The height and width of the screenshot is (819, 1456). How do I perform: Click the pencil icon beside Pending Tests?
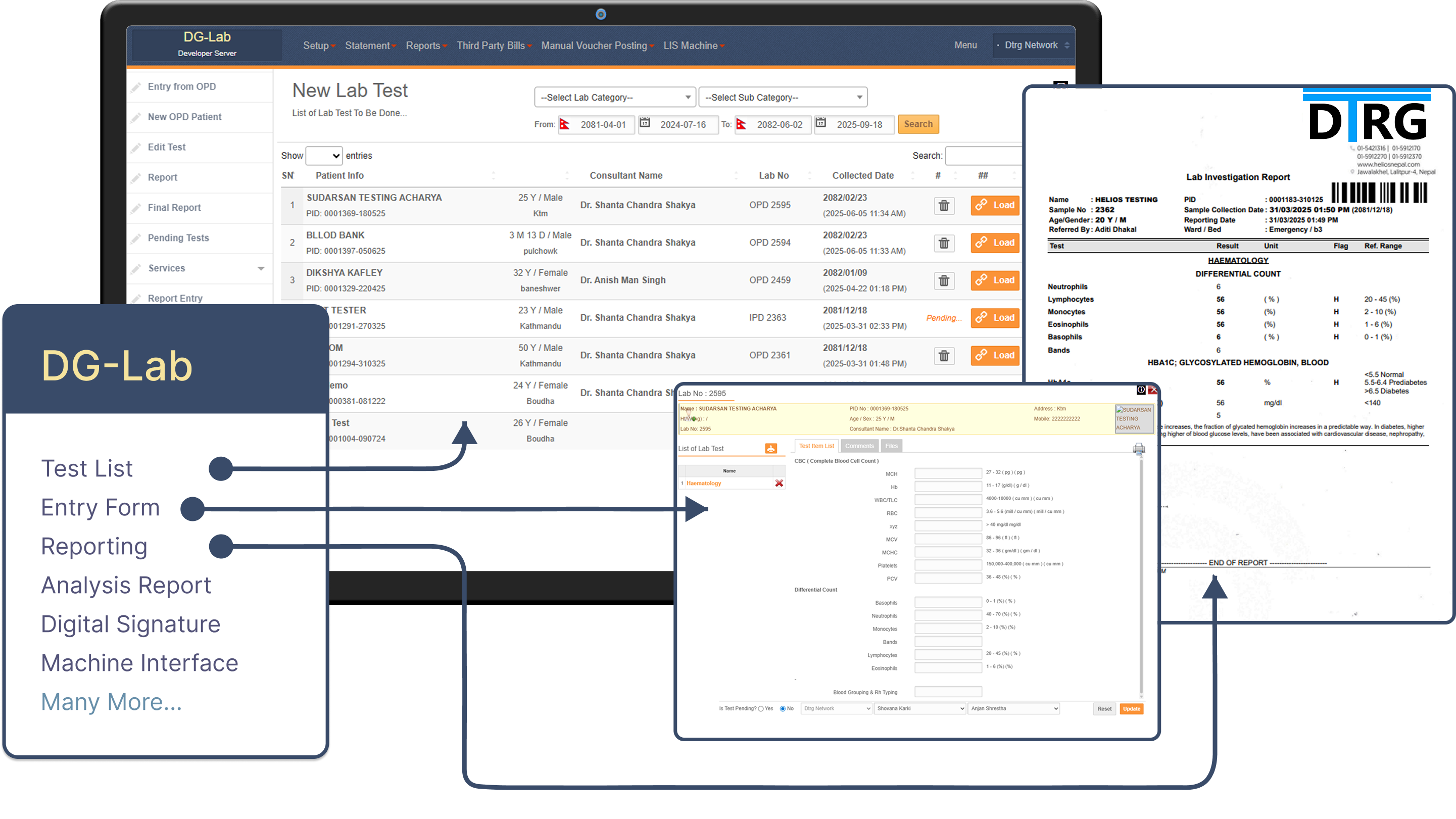[x=137, y=237]
